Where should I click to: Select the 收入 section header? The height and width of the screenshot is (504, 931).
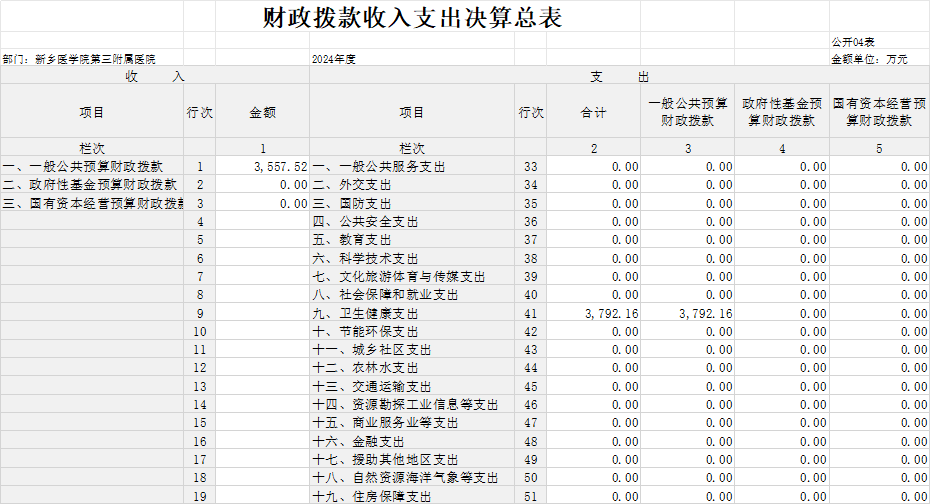[x=155, y=76]
